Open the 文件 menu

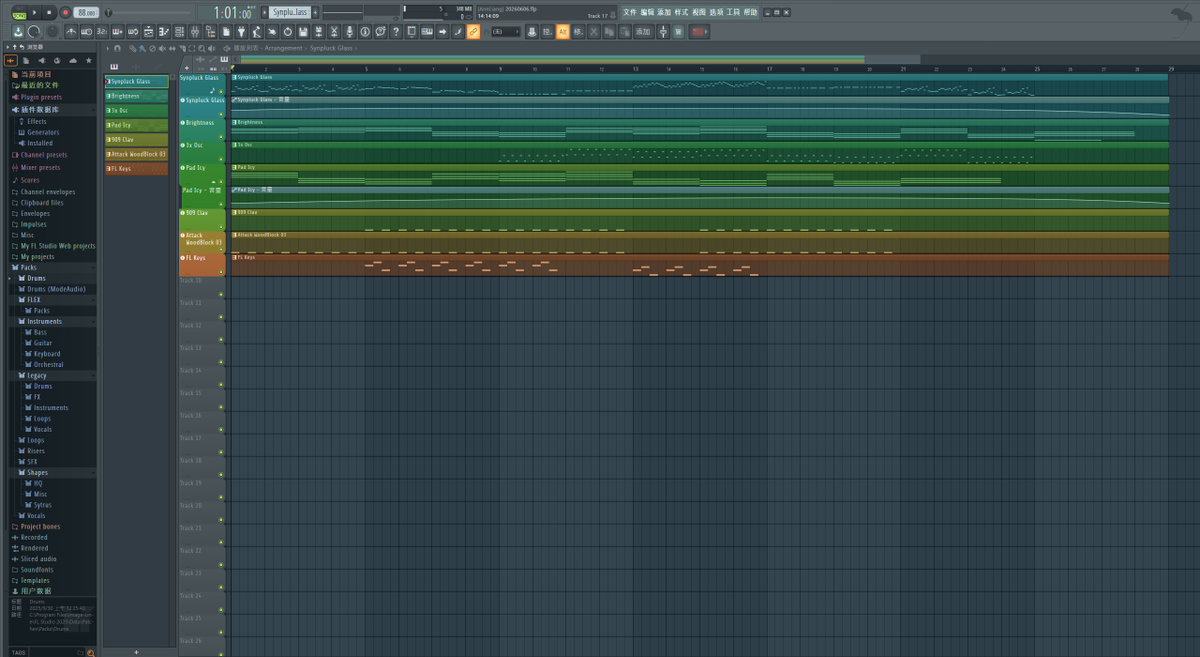pyautogui.click(x=629, y=13)
